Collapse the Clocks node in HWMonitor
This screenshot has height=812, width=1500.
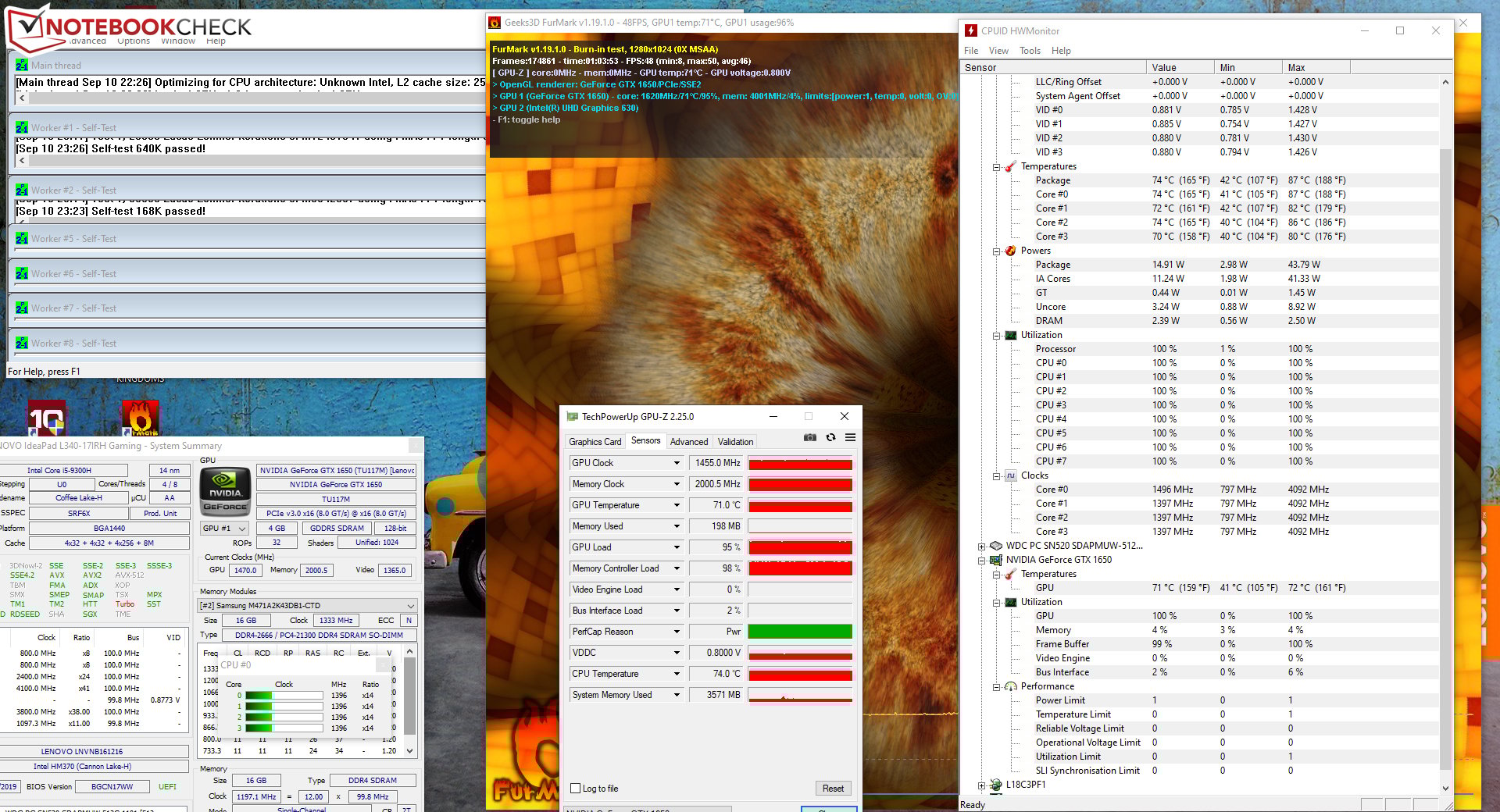(x=997, y=476)
